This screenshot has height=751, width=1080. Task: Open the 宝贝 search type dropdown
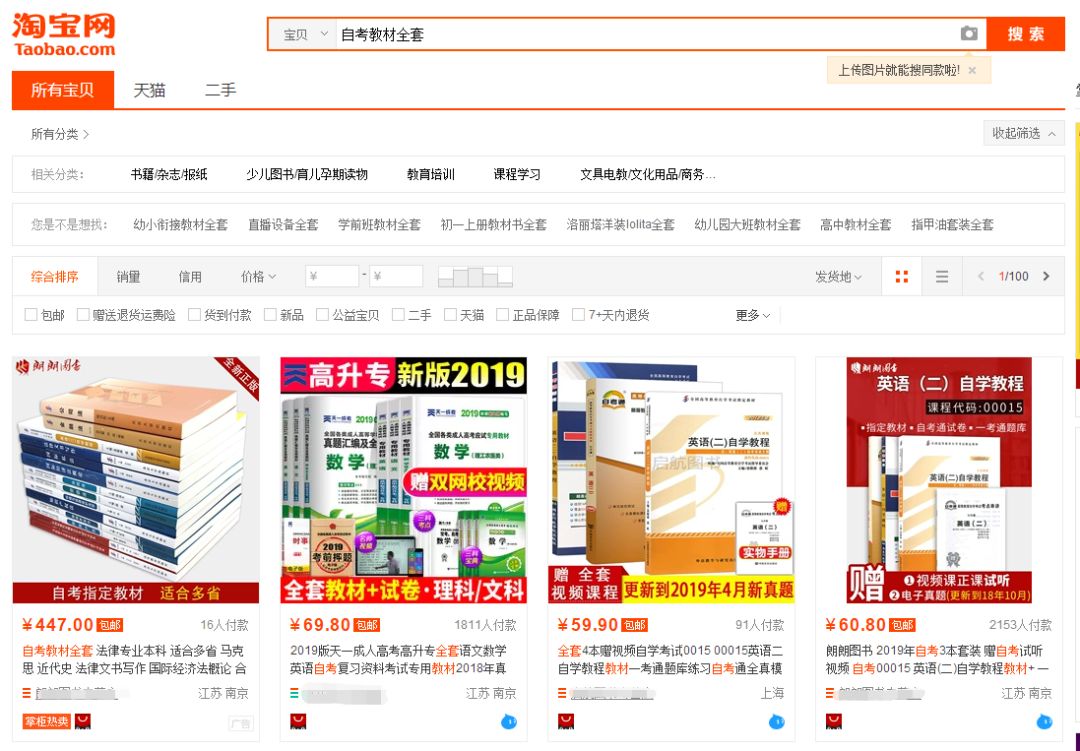(x=304, y=35)
